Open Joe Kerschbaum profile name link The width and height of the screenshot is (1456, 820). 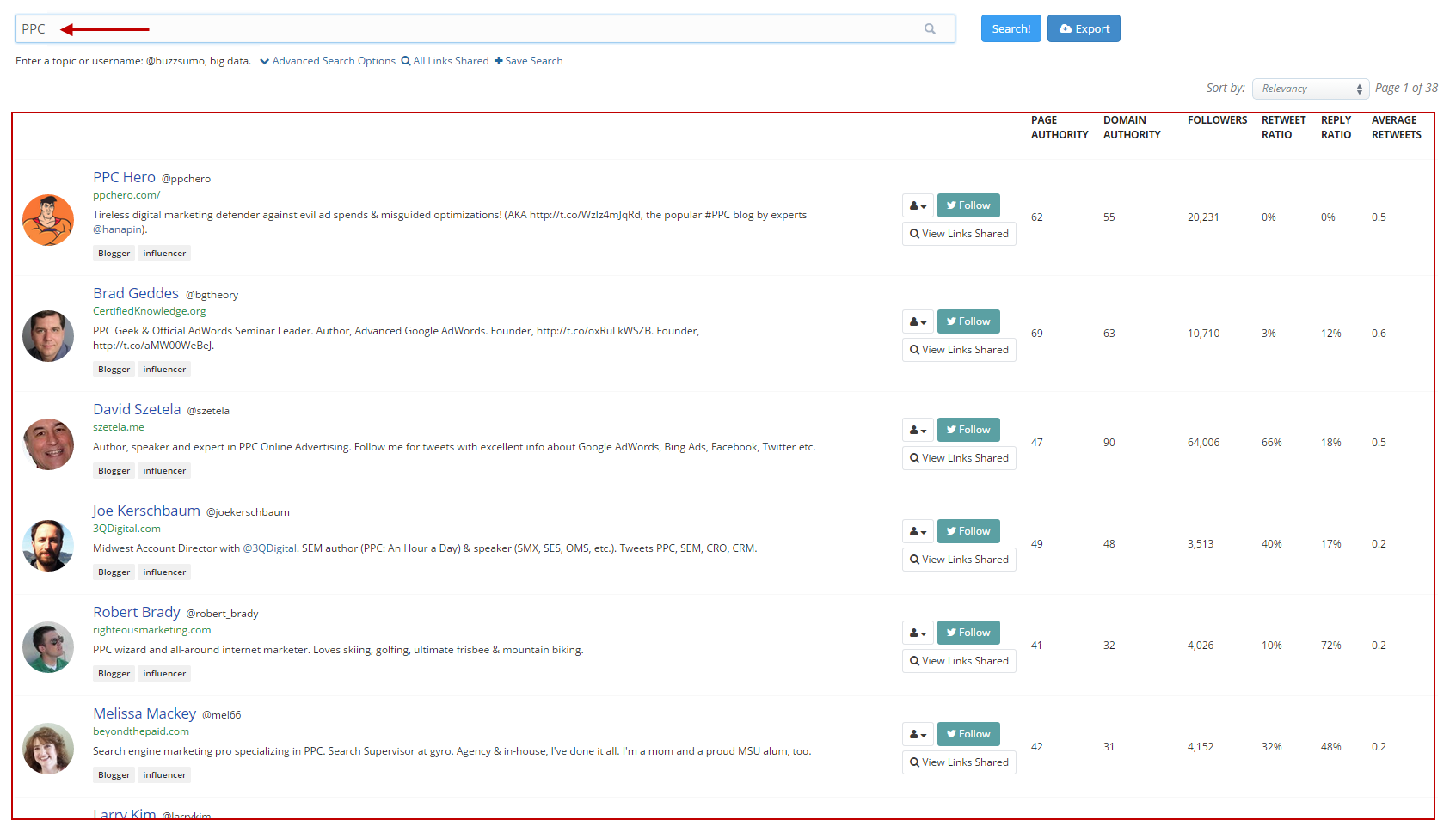[x=146, y=511]
